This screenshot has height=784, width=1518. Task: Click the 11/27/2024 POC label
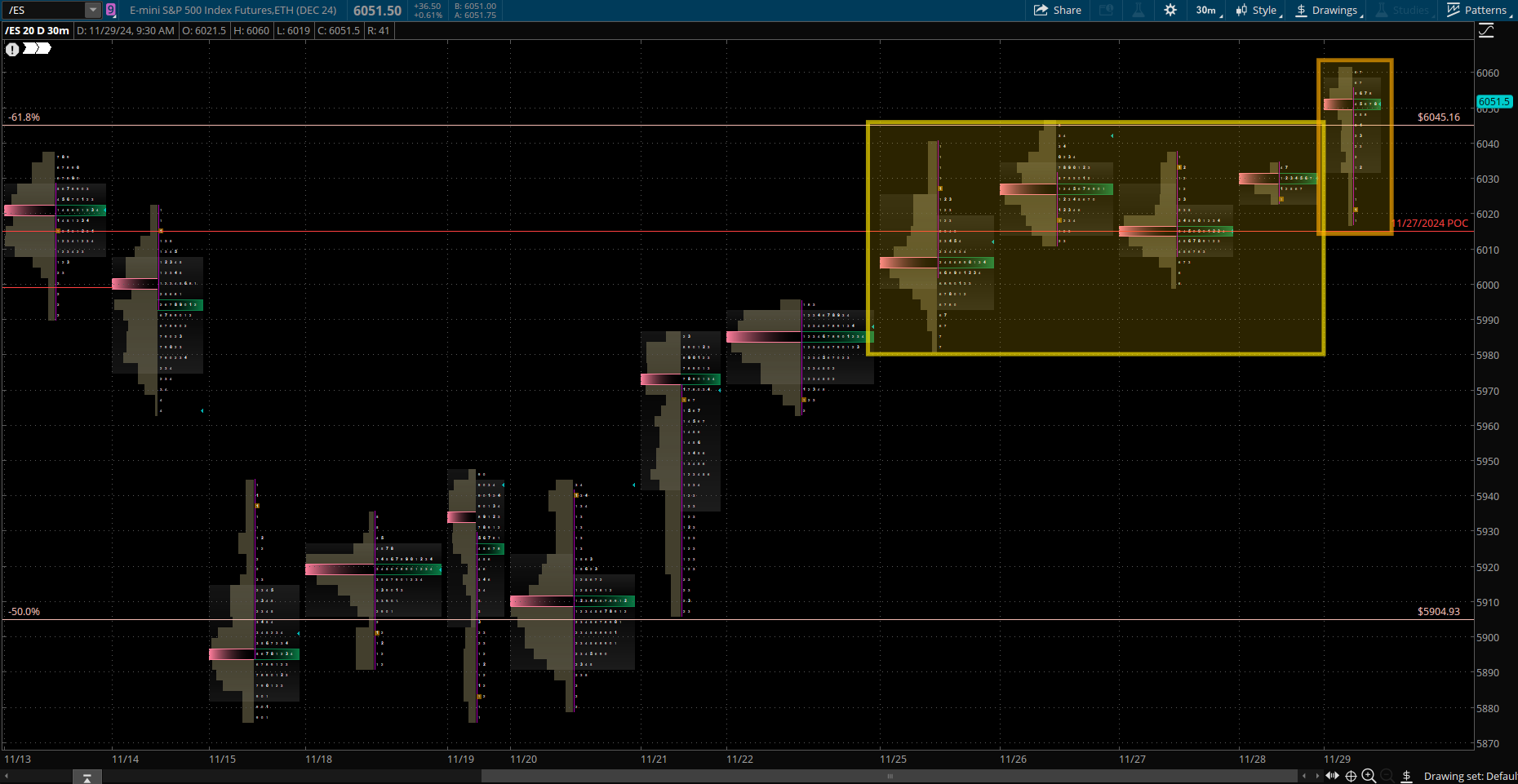[1430, 224]
